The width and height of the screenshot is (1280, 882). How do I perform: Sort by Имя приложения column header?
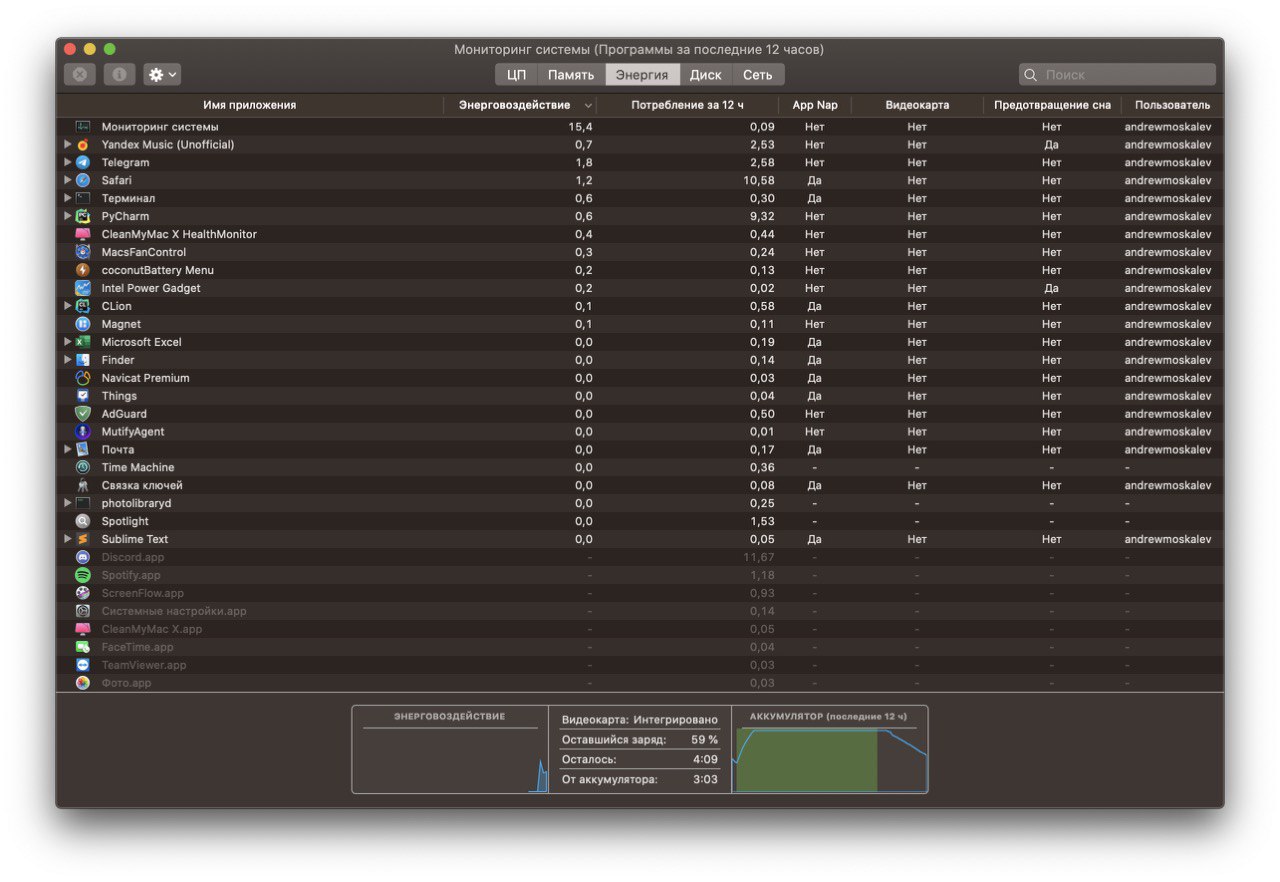click(x=250, y=105)
